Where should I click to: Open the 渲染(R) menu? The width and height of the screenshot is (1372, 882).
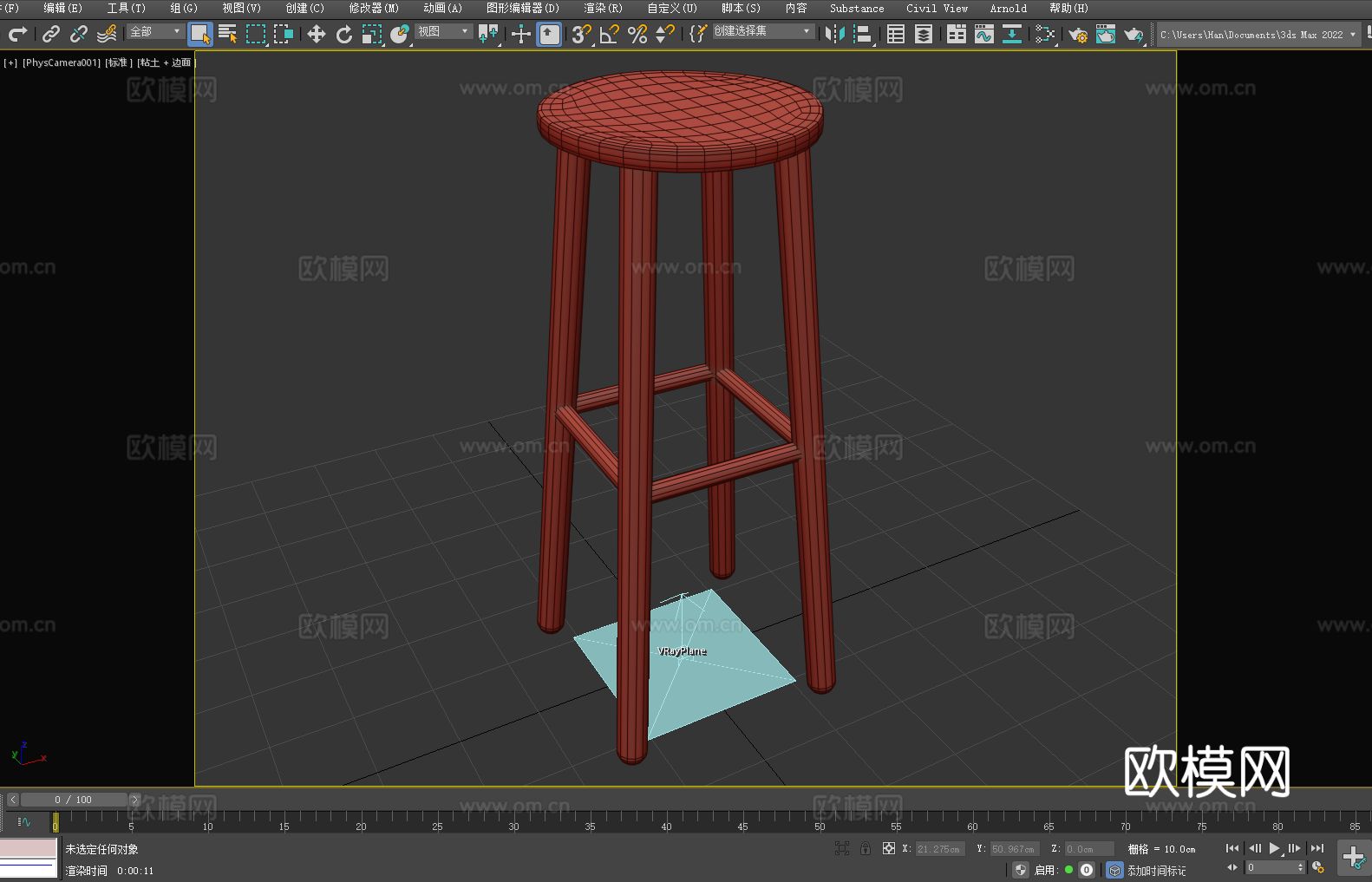click(604, 8)
